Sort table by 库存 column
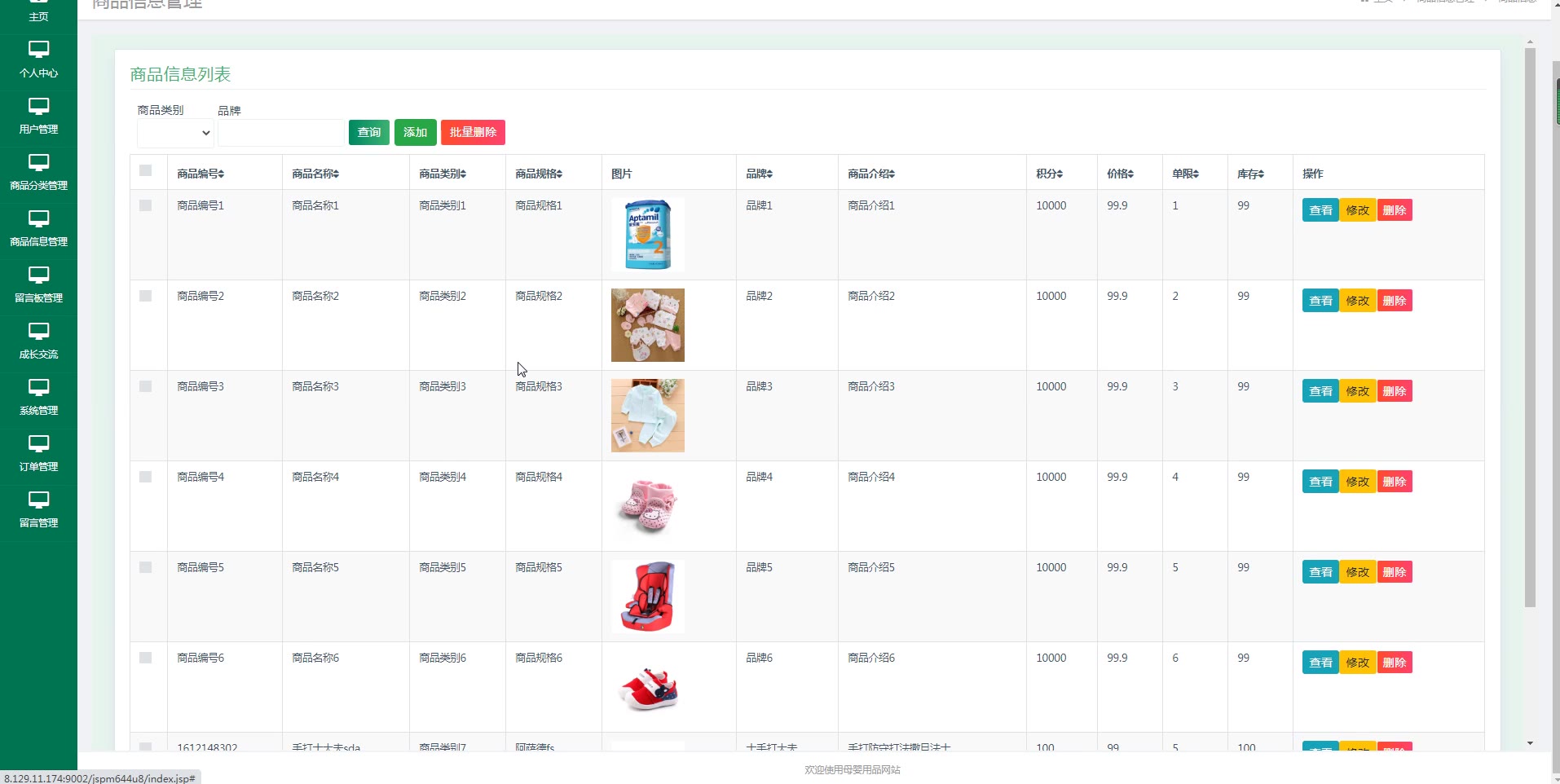Image resolution: width=1560 pixels, height=784 pixels. (1251, 174)
